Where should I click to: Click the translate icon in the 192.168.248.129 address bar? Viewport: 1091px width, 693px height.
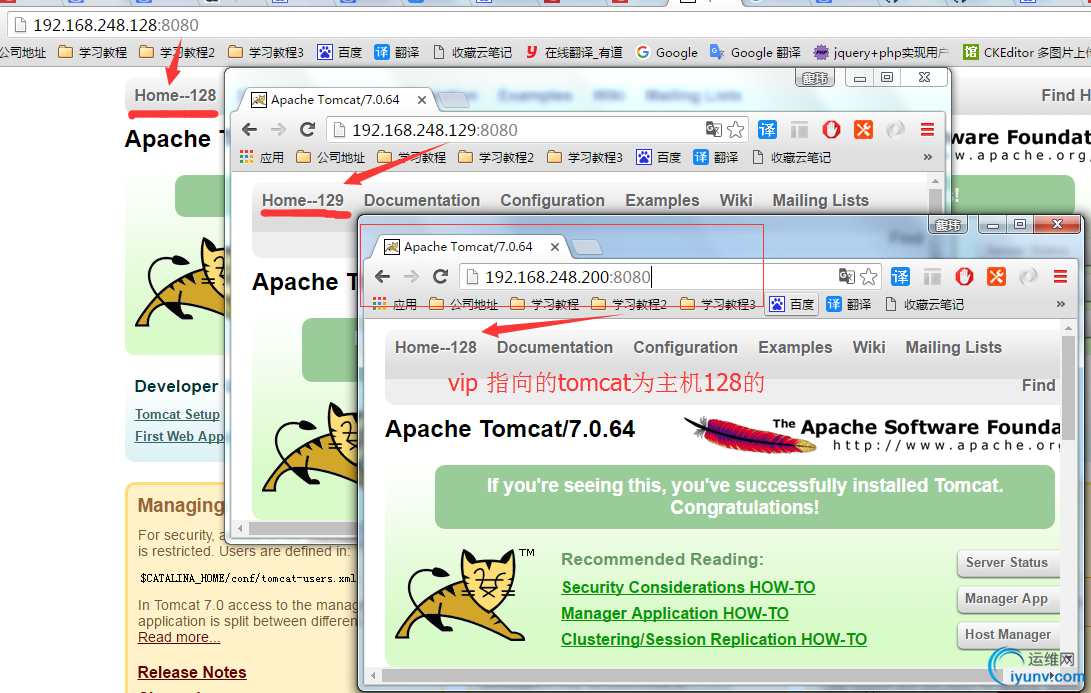(x=713, y=129)
